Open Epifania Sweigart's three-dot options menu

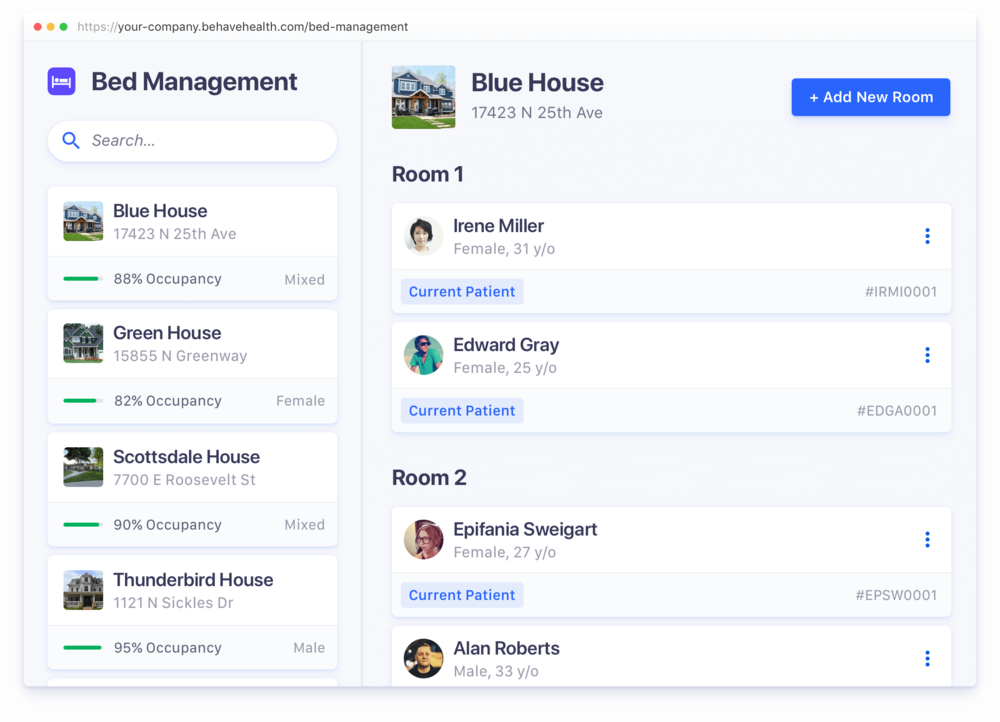pyautogui.click(x=927, y=540)
